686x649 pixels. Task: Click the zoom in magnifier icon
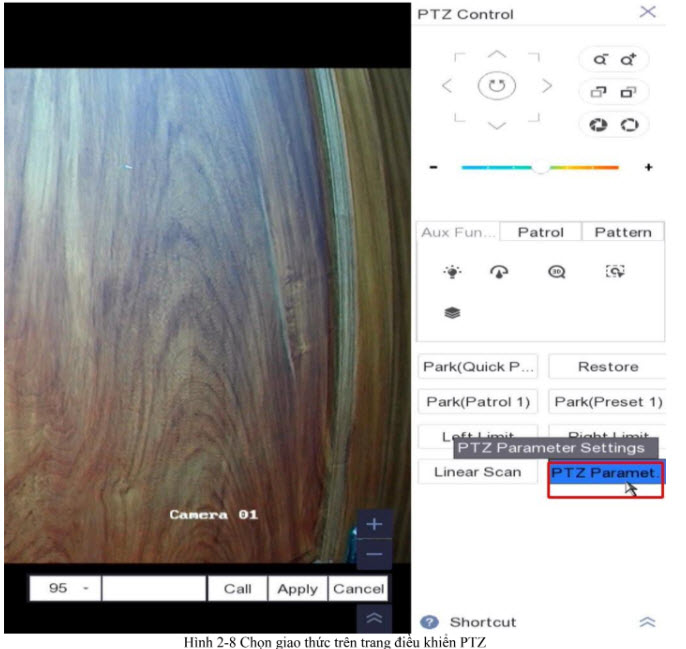(x=628, y=59)
